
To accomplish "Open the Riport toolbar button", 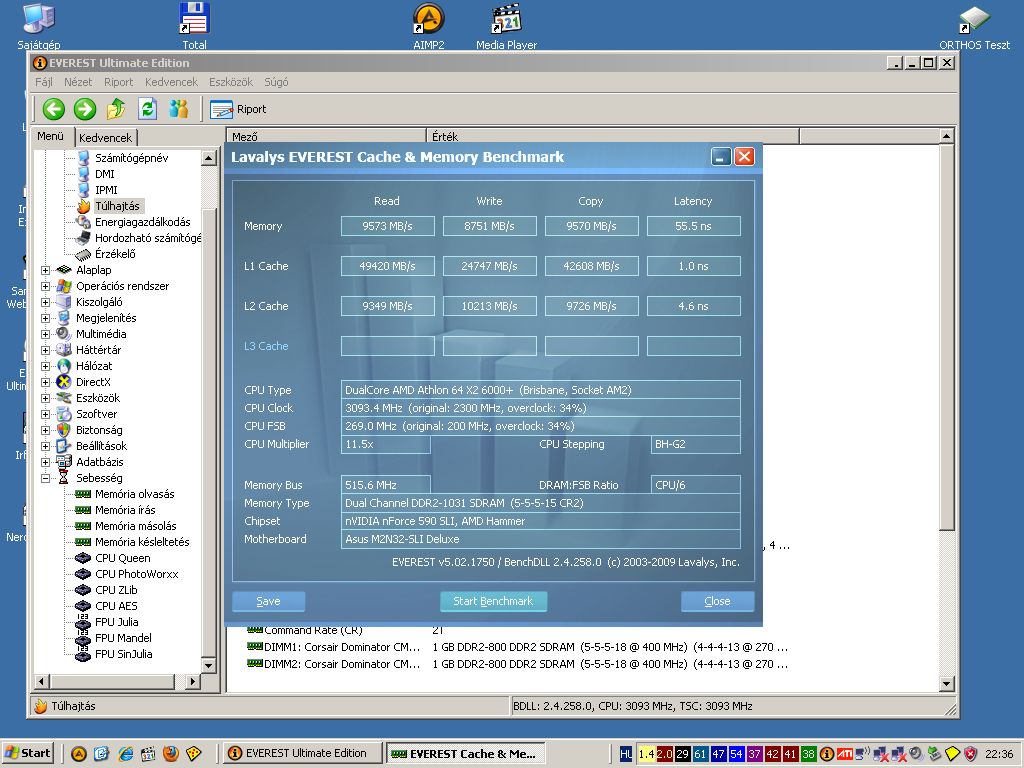I will pyautogui.click(x=238, y=109).
